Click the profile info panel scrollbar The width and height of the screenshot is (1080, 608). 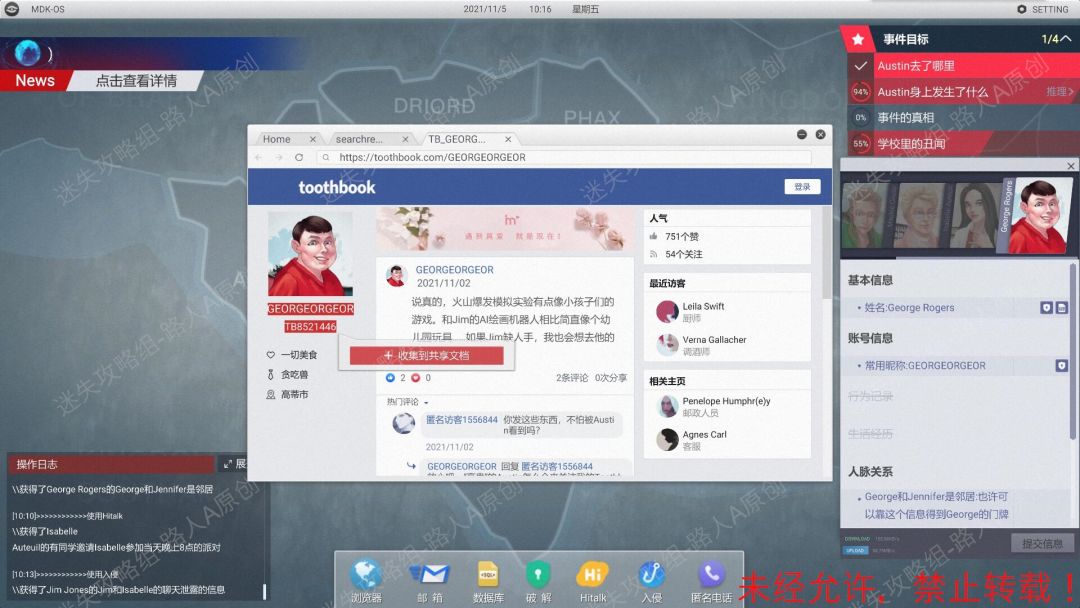point(1072,351)
